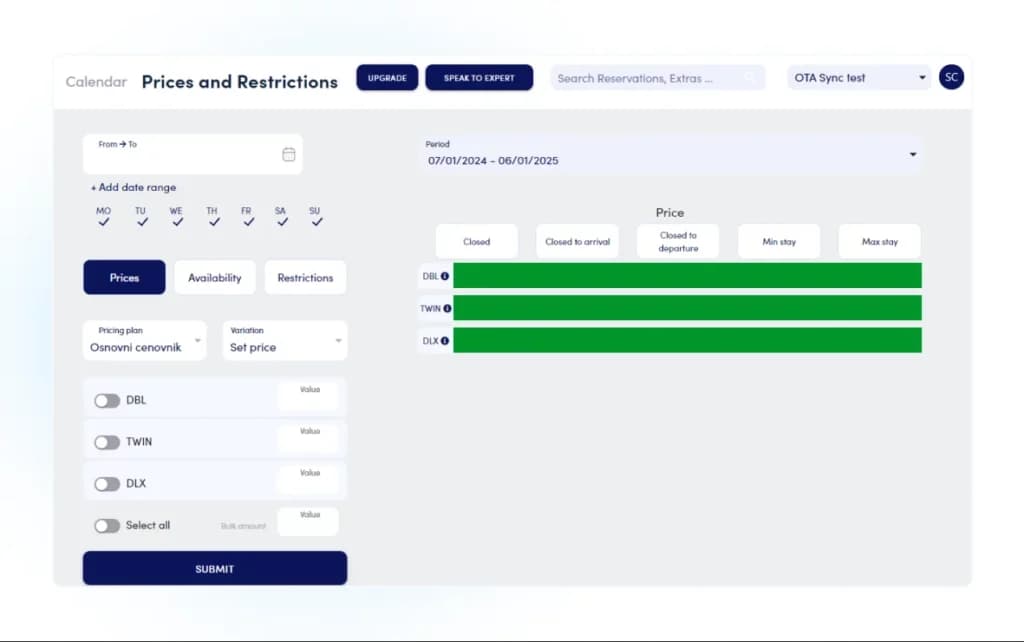This screenshot has width=1024, height=642.
Task: Click the info icon beside DLX
Action: (445, 340)
